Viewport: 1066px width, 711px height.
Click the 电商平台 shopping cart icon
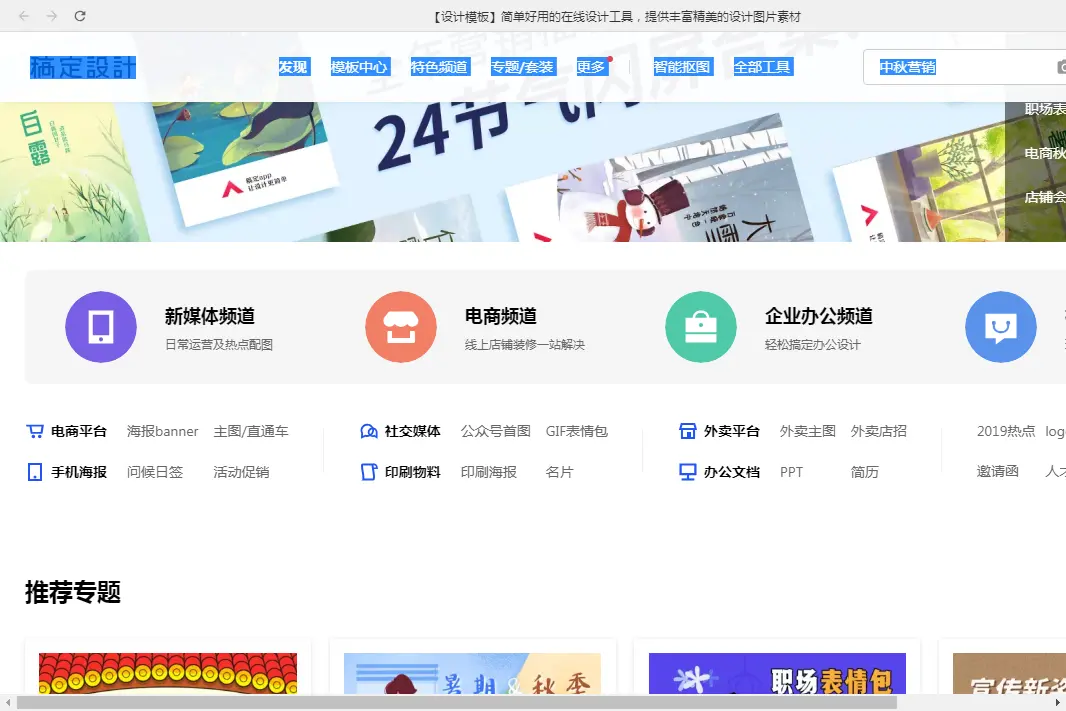[35, 431]
